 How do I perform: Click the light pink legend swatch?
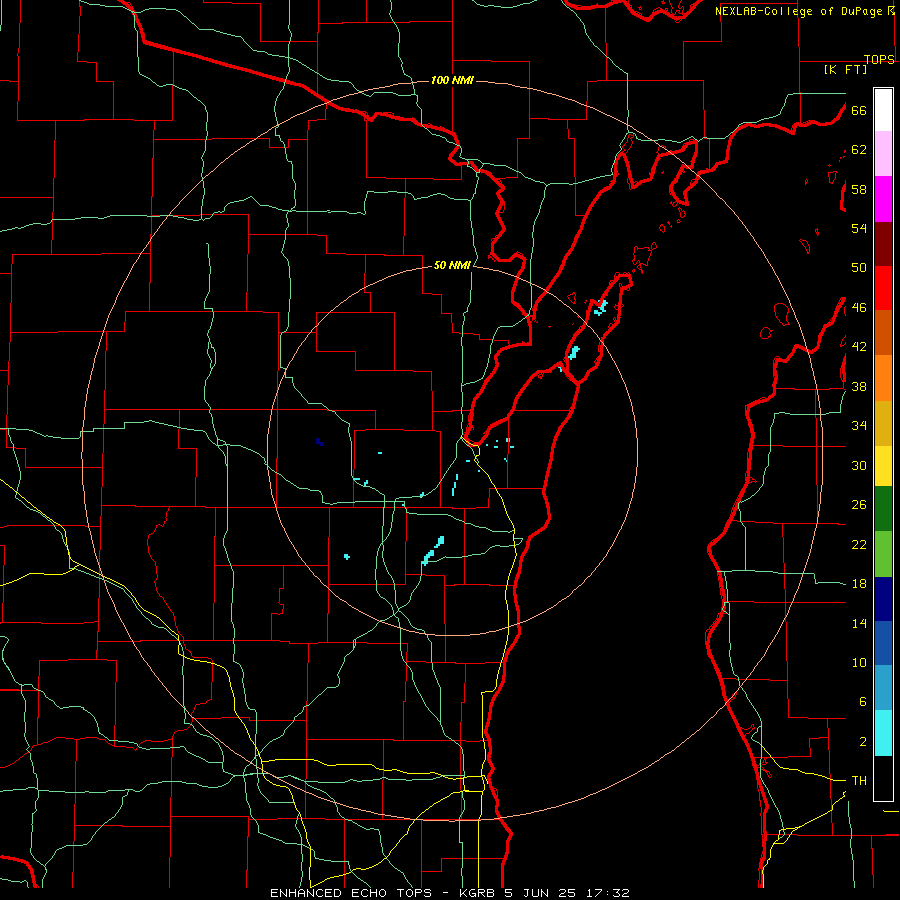tap(883, 154)
